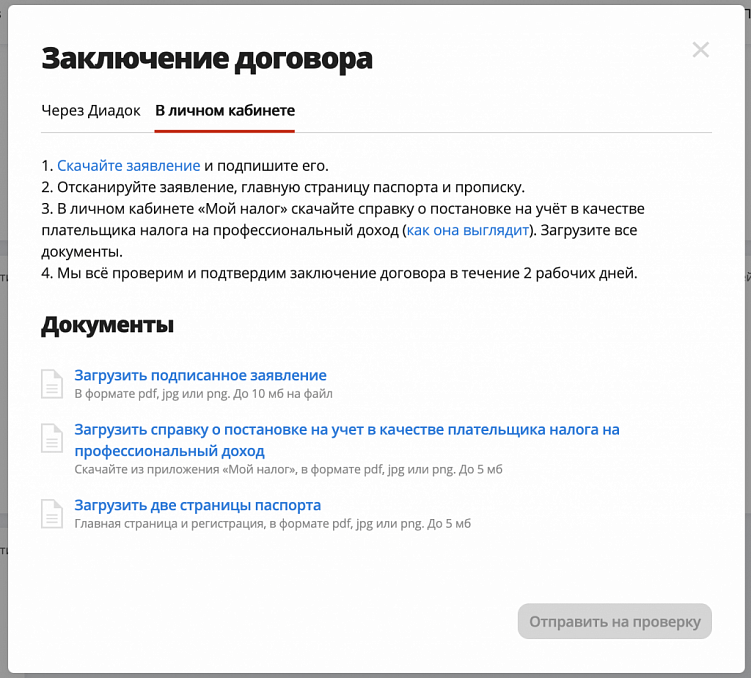Click file icon next to tax certificate upload
Image resolution: width=751 pixels, height=678 pixels.
click(52, 438)
